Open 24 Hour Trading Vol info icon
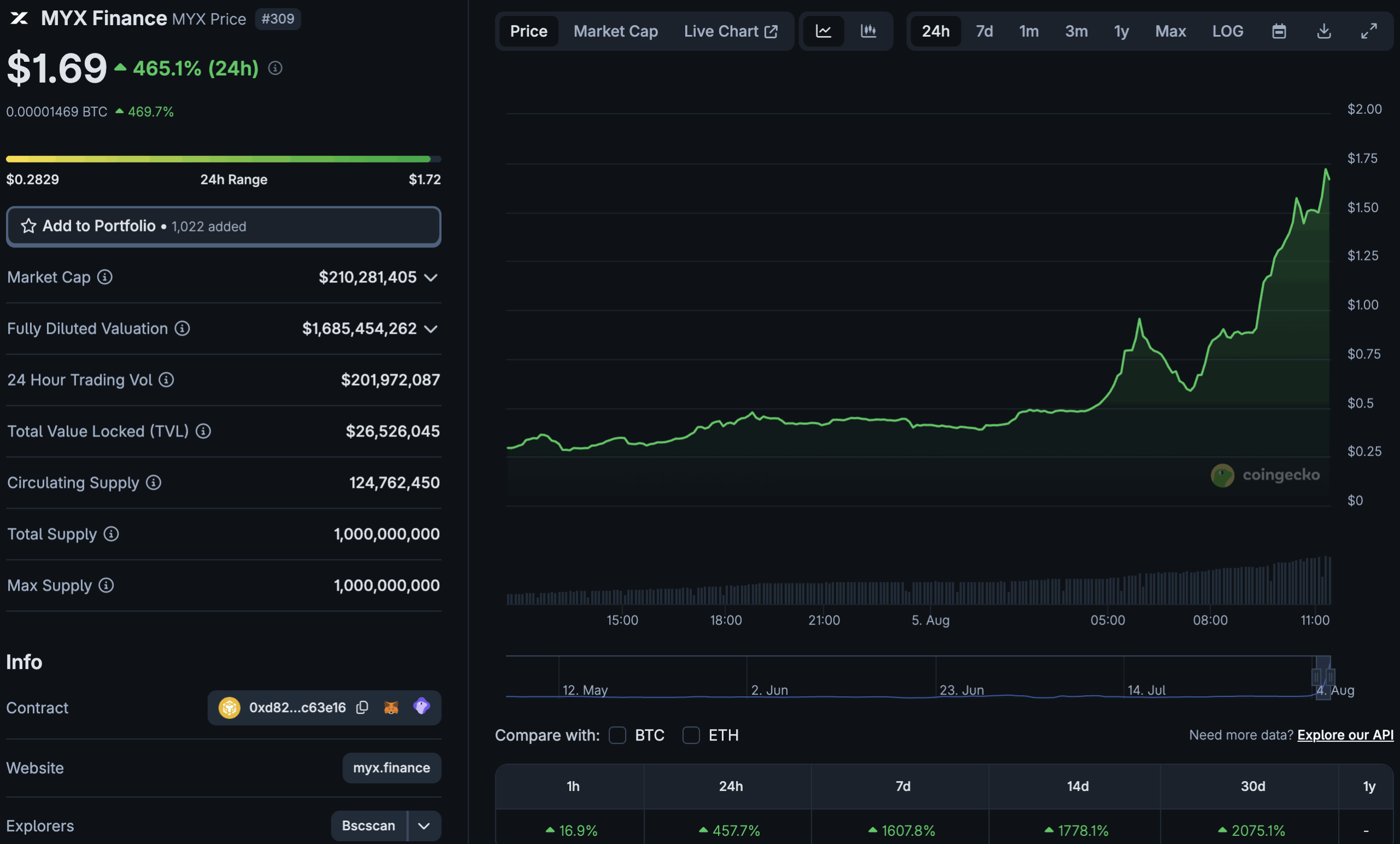Image resolution: width=1400 pixels, height=844 pixels. [x=166, y=379]
